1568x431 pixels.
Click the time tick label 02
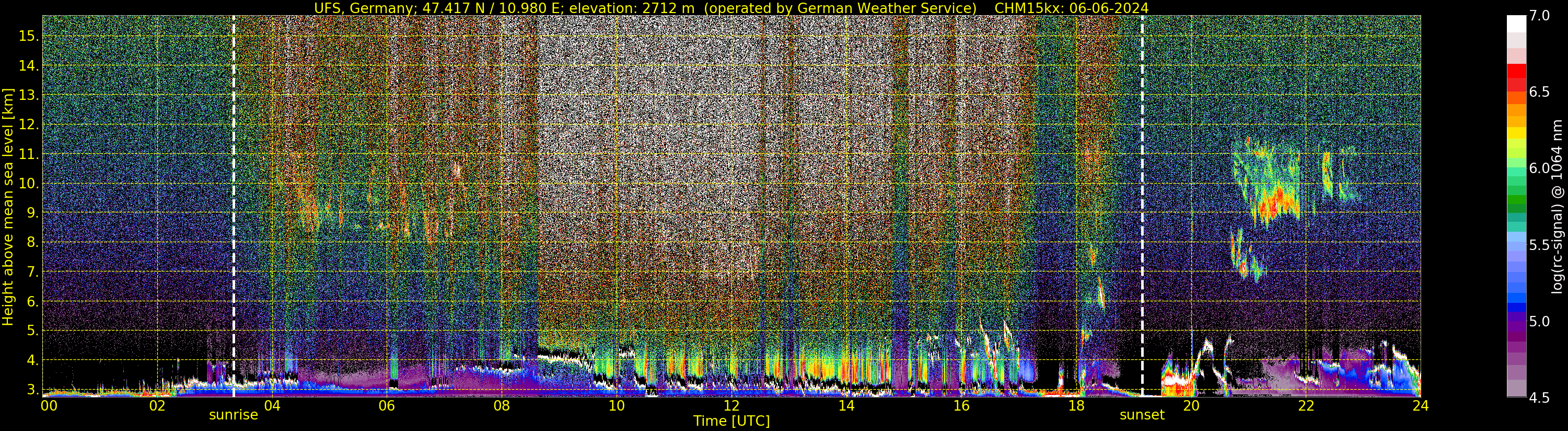point(157,406)
